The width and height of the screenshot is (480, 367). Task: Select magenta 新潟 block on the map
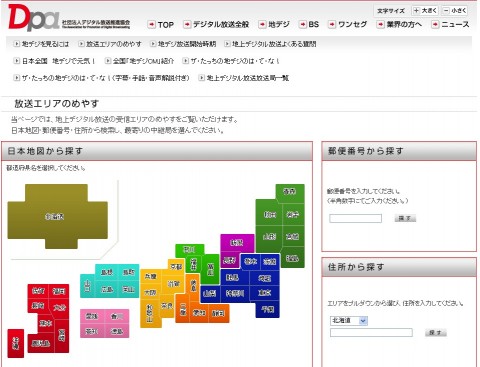(x=237, y=243)
